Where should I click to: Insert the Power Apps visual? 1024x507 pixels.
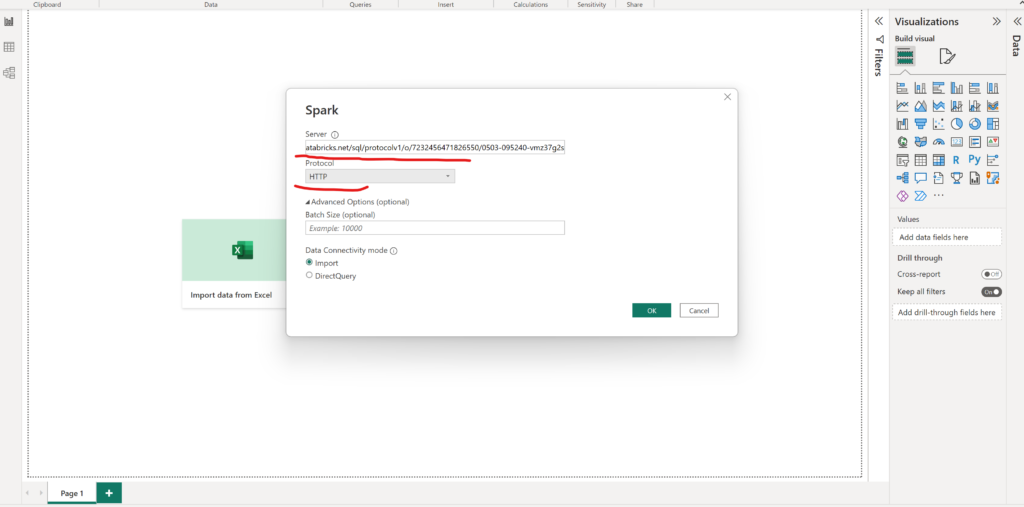[x=903, y=195]
